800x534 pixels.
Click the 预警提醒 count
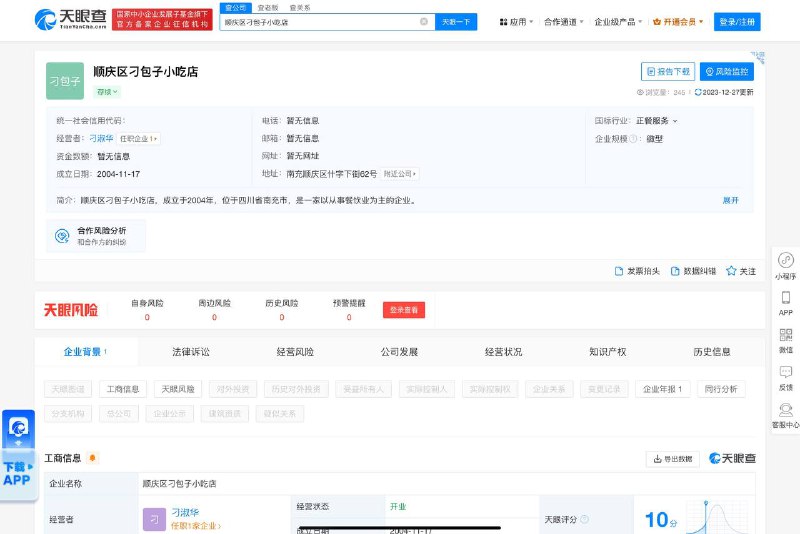349,317
